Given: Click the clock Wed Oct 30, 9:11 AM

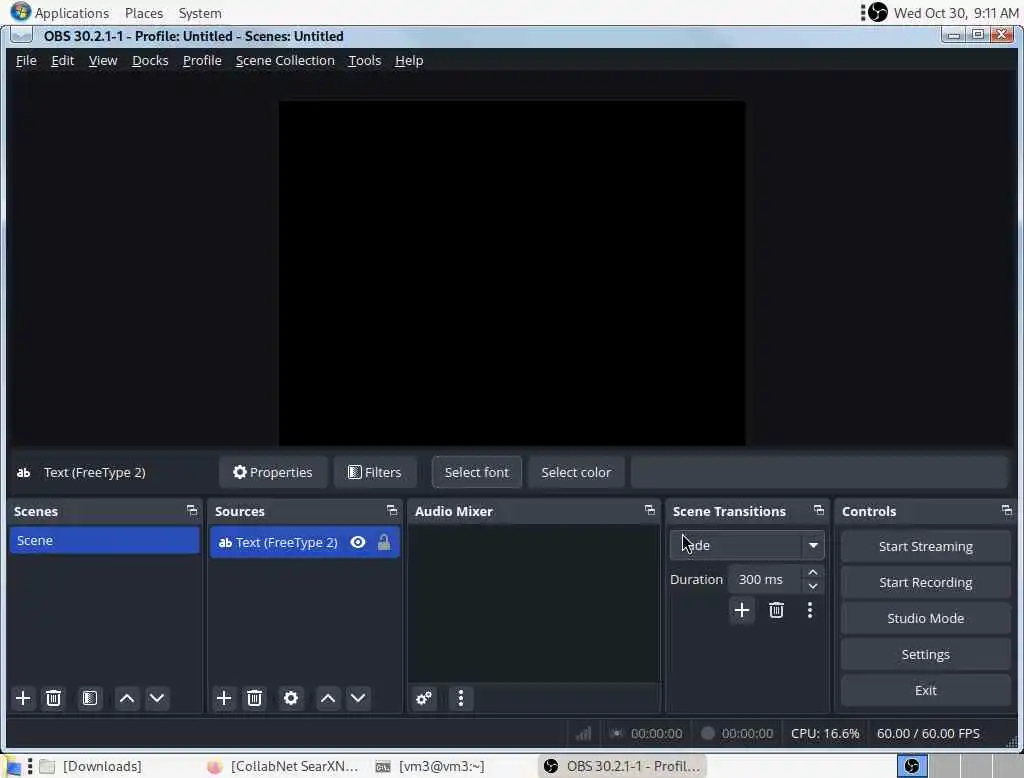Looking at the screenshot, I should coord(955,12).
